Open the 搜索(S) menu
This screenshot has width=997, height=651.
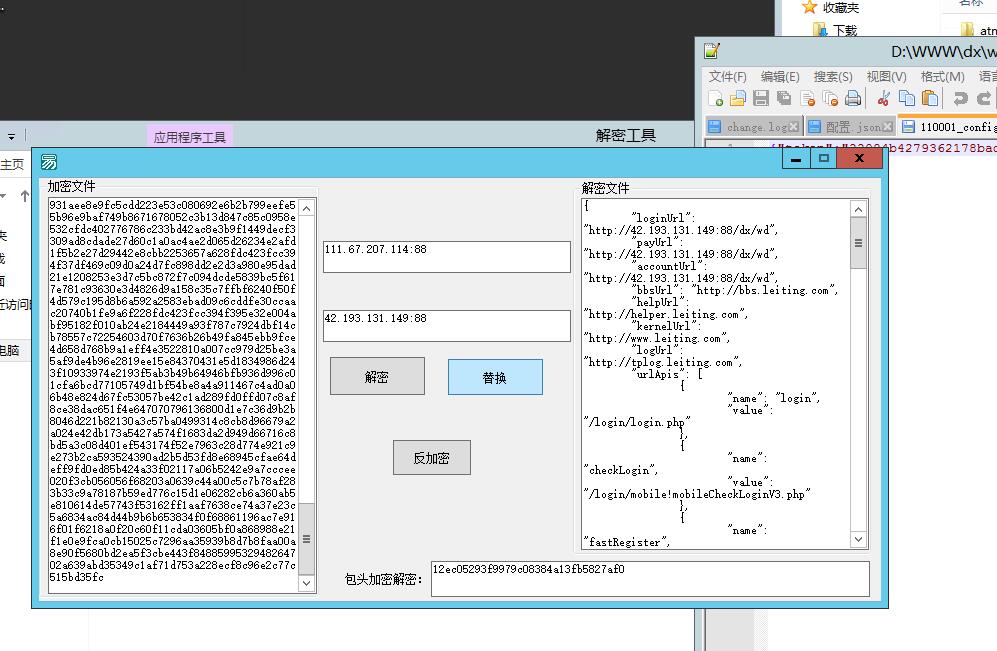(x=833, y=76)
